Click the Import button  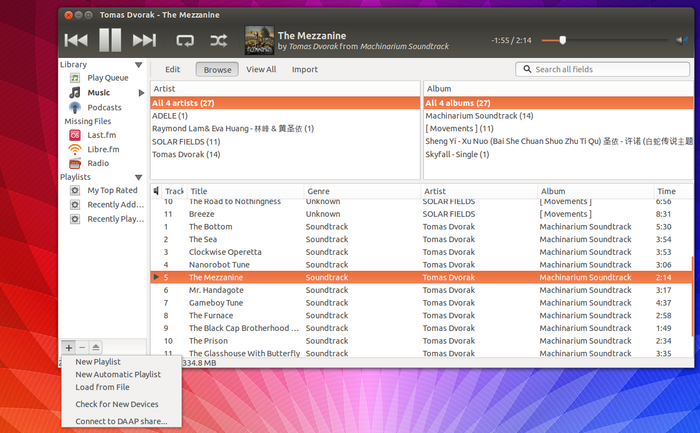[x=305, y=69]
